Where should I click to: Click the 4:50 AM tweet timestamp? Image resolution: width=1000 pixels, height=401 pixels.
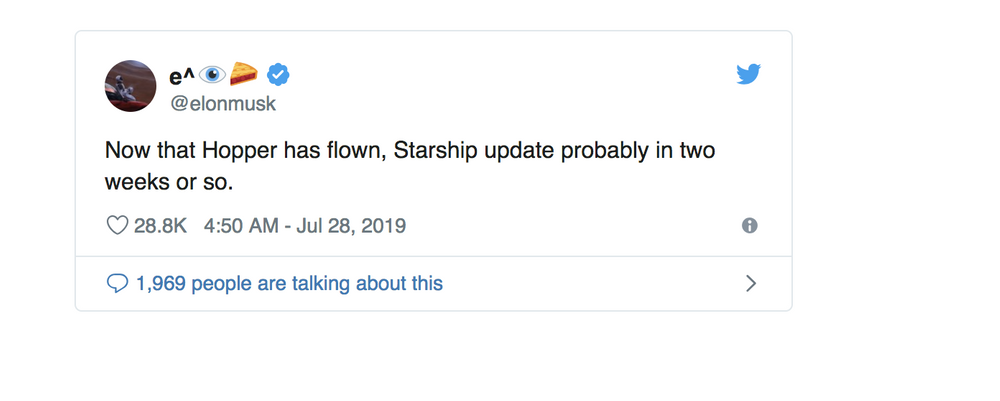241,226
